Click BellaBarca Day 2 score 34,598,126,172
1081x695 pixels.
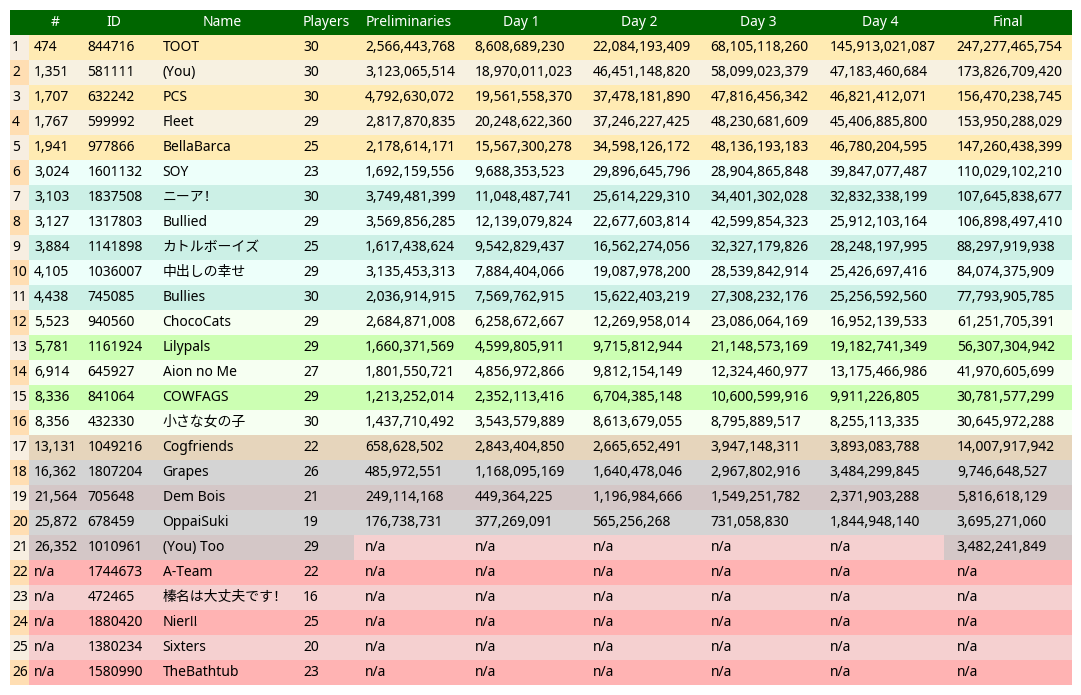tap(641, 146)
